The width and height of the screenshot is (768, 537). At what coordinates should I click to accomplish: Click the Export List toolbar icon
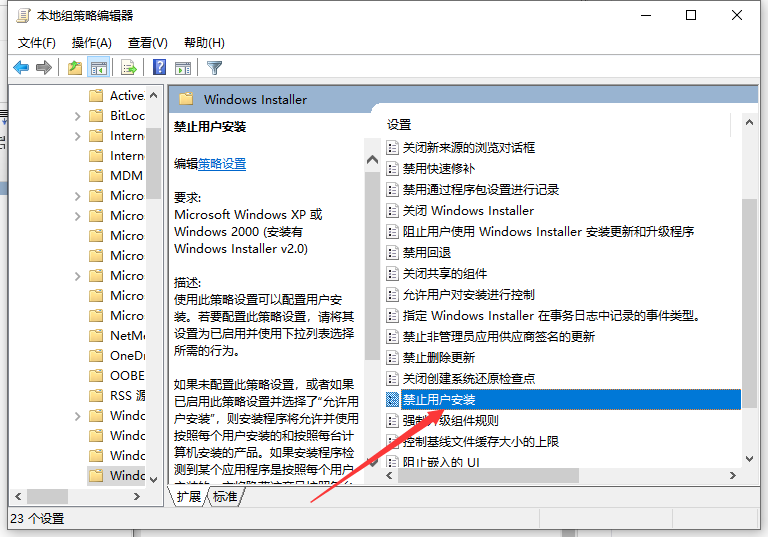point(128,68)
